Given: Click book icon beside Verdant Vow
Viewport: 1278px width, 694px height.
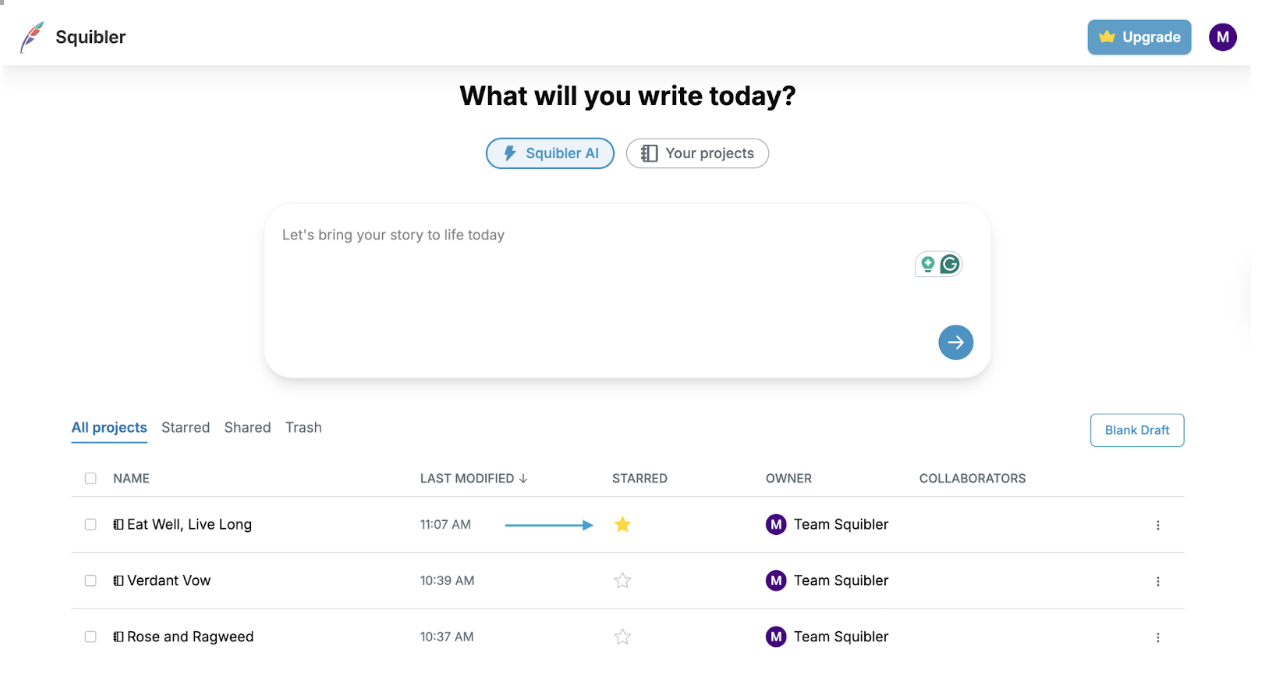Looking at the screenshot, I should pos(118,580).
